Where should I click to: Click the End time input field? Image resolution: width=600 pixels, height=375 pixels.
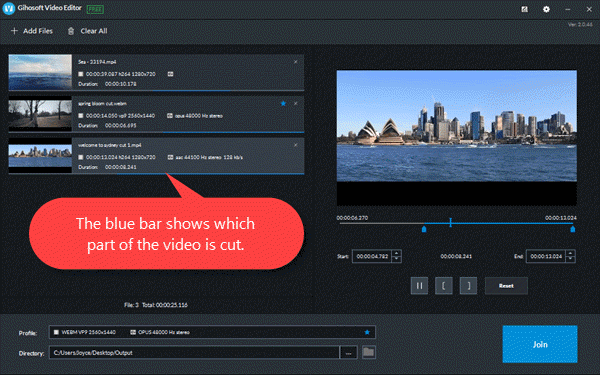[546, 256]
